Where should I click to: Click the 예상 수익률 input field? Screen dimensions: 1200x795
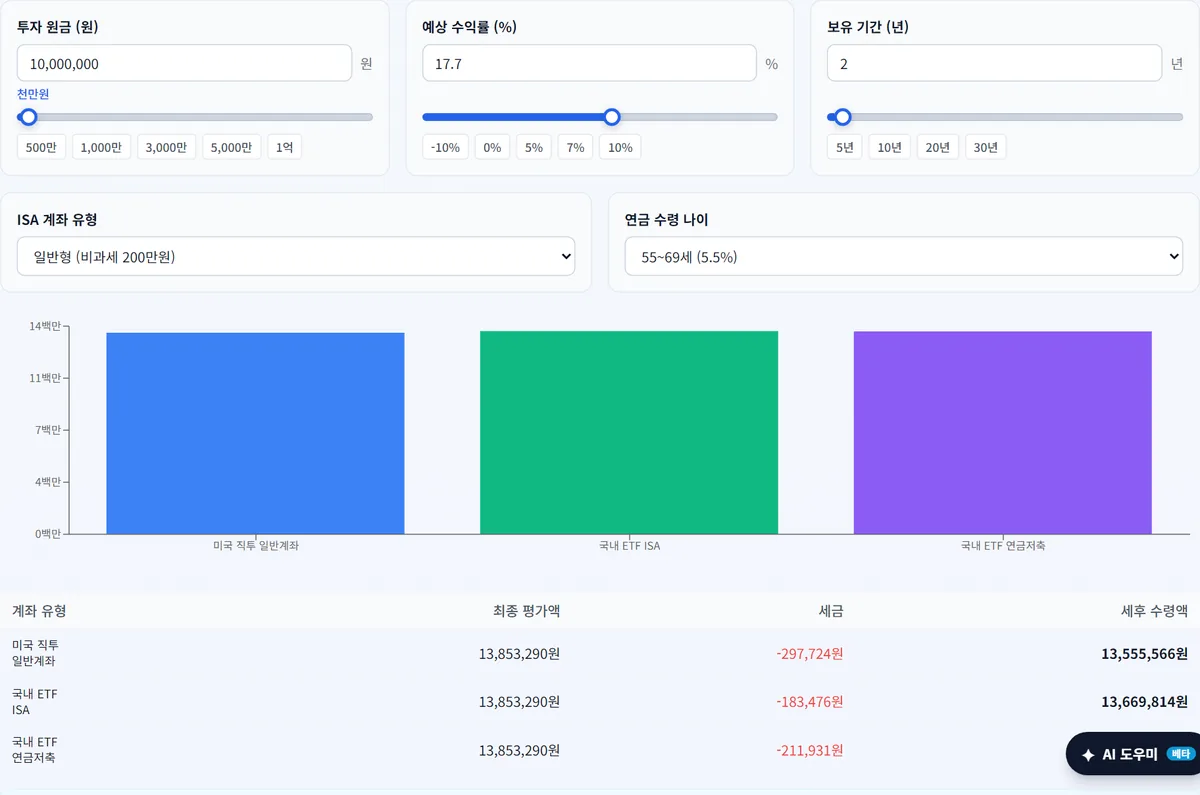pos(589,63)
